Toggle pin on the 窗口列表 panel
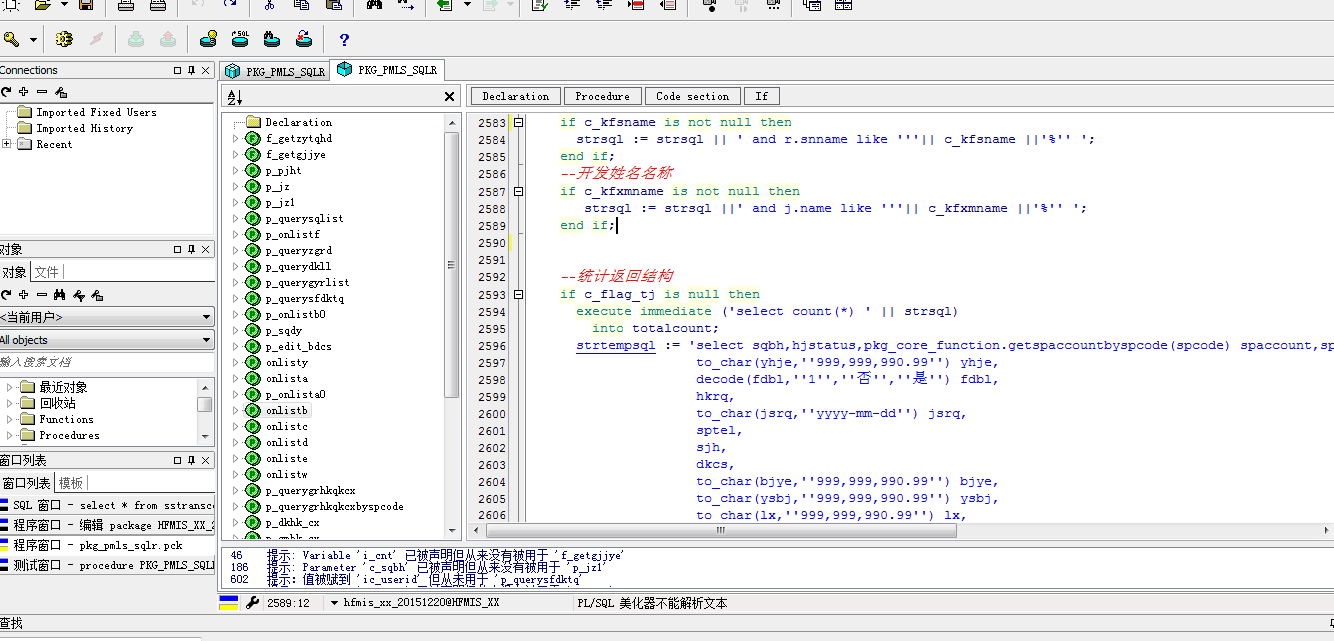Viewport: 1334px width, 641px height. tap(191, 460)
